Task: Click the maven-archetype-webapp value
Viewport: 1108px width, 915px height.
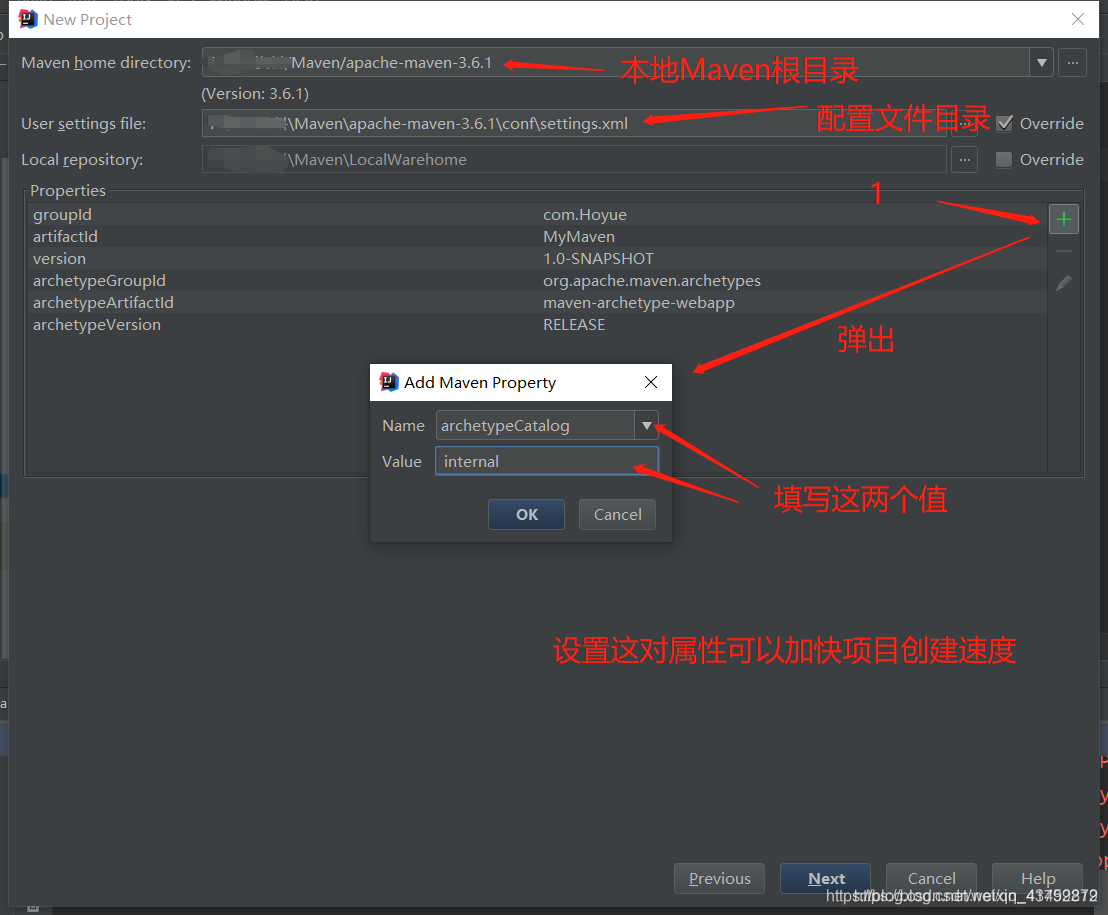Action: 639,302
